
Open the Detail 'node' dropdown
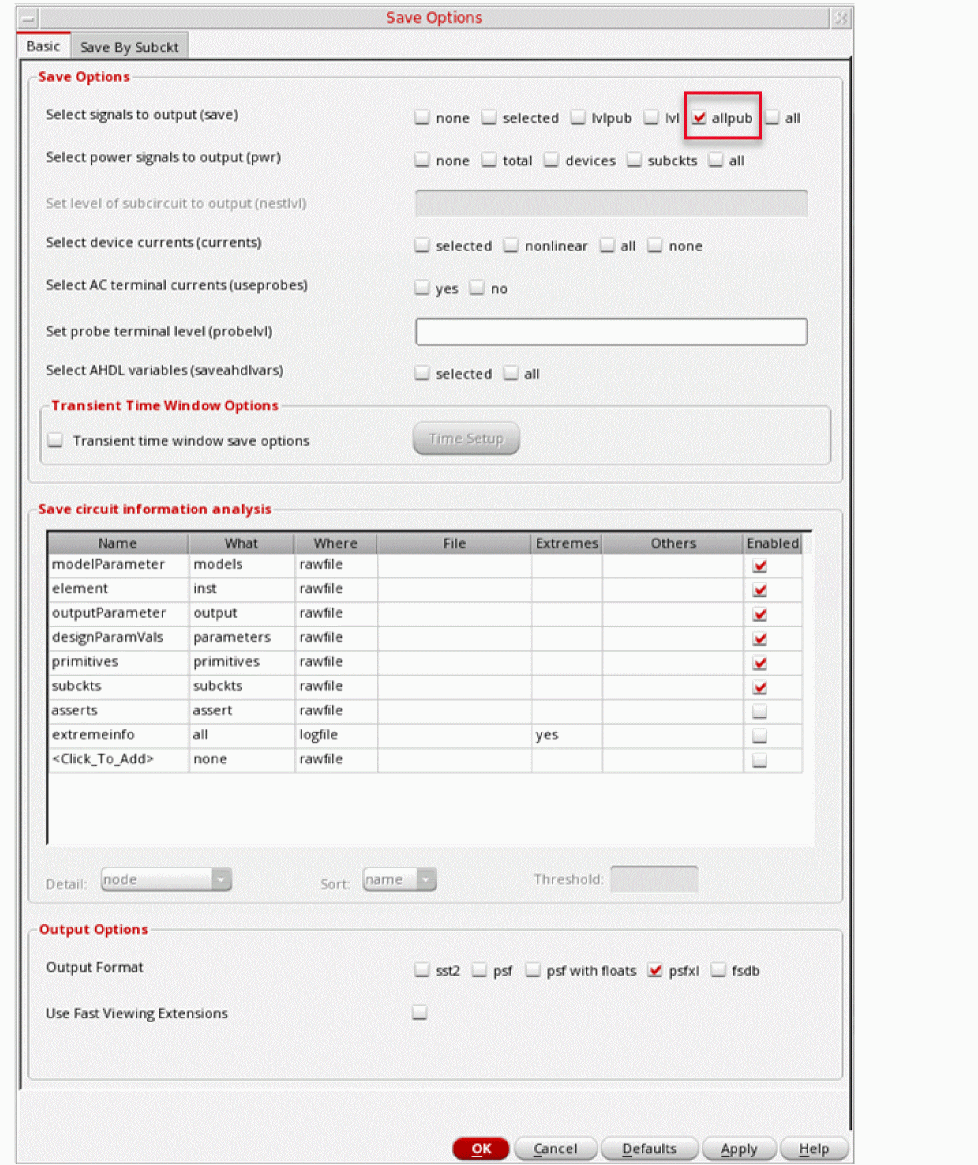[166, 880]
